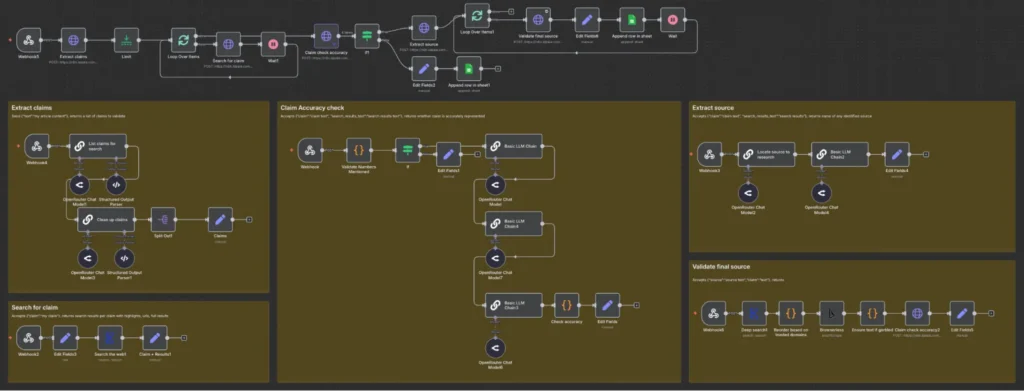The width and height of the screenshot is (1024, 391).
Task: Select the Split Out1 node
Action: pos(163,220)
